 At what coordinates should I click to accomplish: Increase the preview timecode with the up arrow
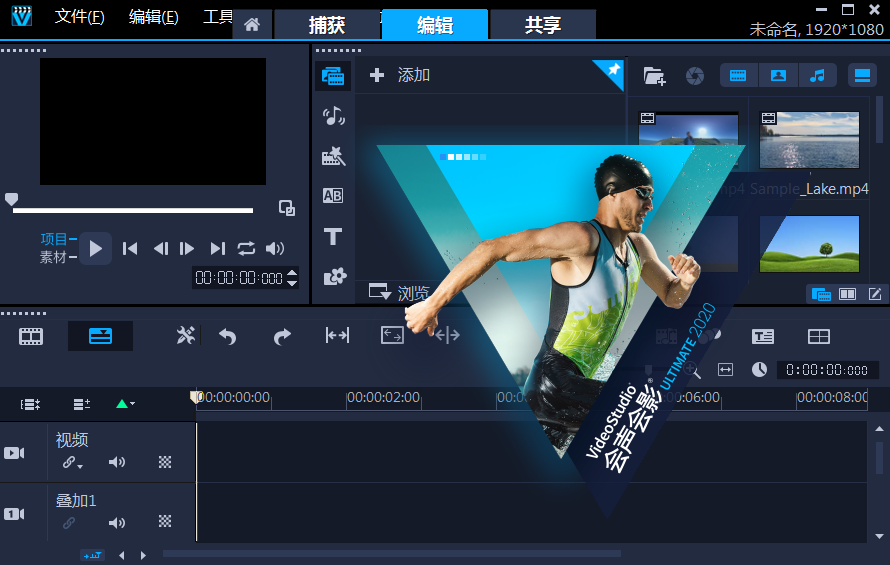292,273
